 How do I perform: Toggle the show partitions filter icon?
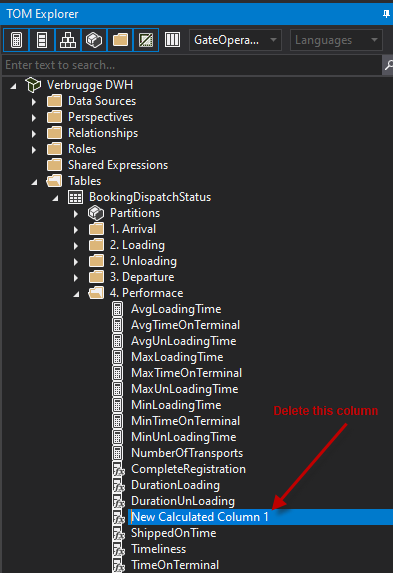[x=94, y=40]
